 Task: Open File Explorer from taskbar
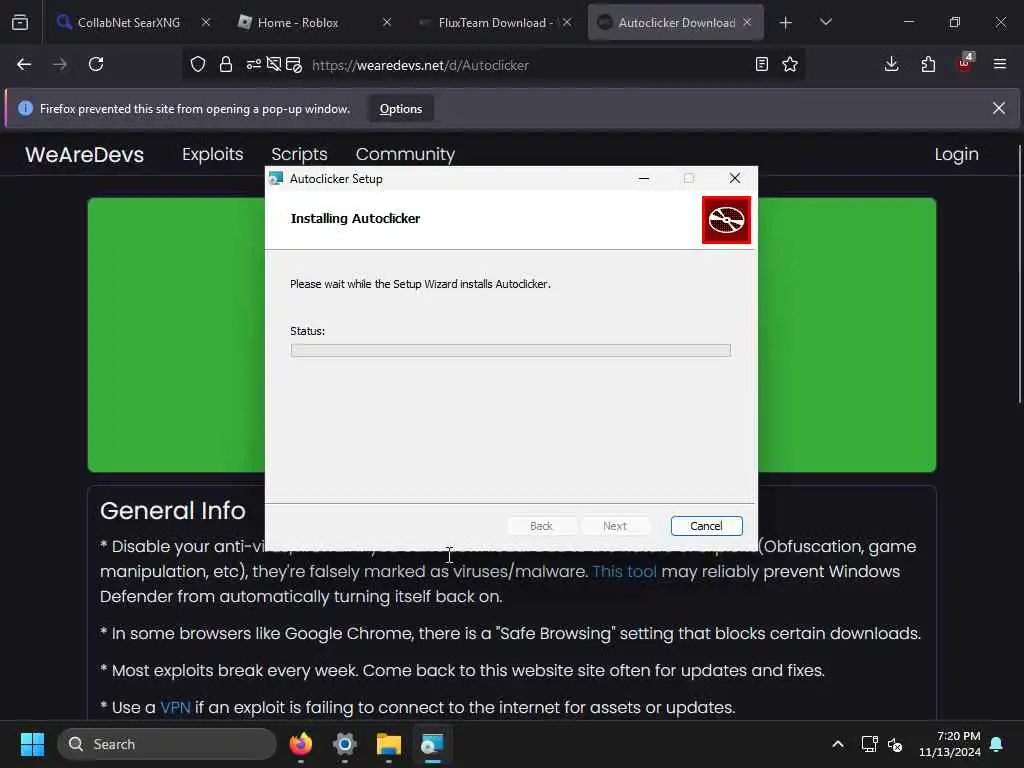(x=389, y=744)
